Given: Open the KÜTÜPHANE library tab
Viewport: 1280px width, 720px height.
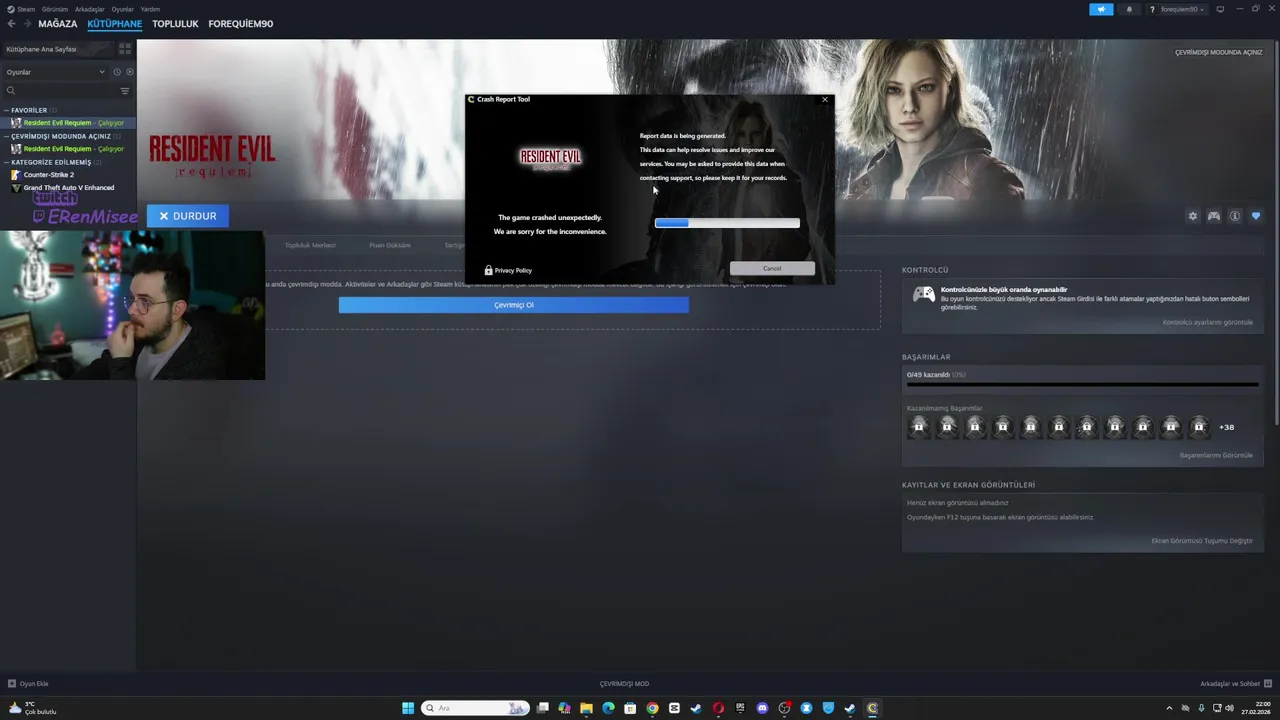Looking at the screenshot, I should pos(115,23).
